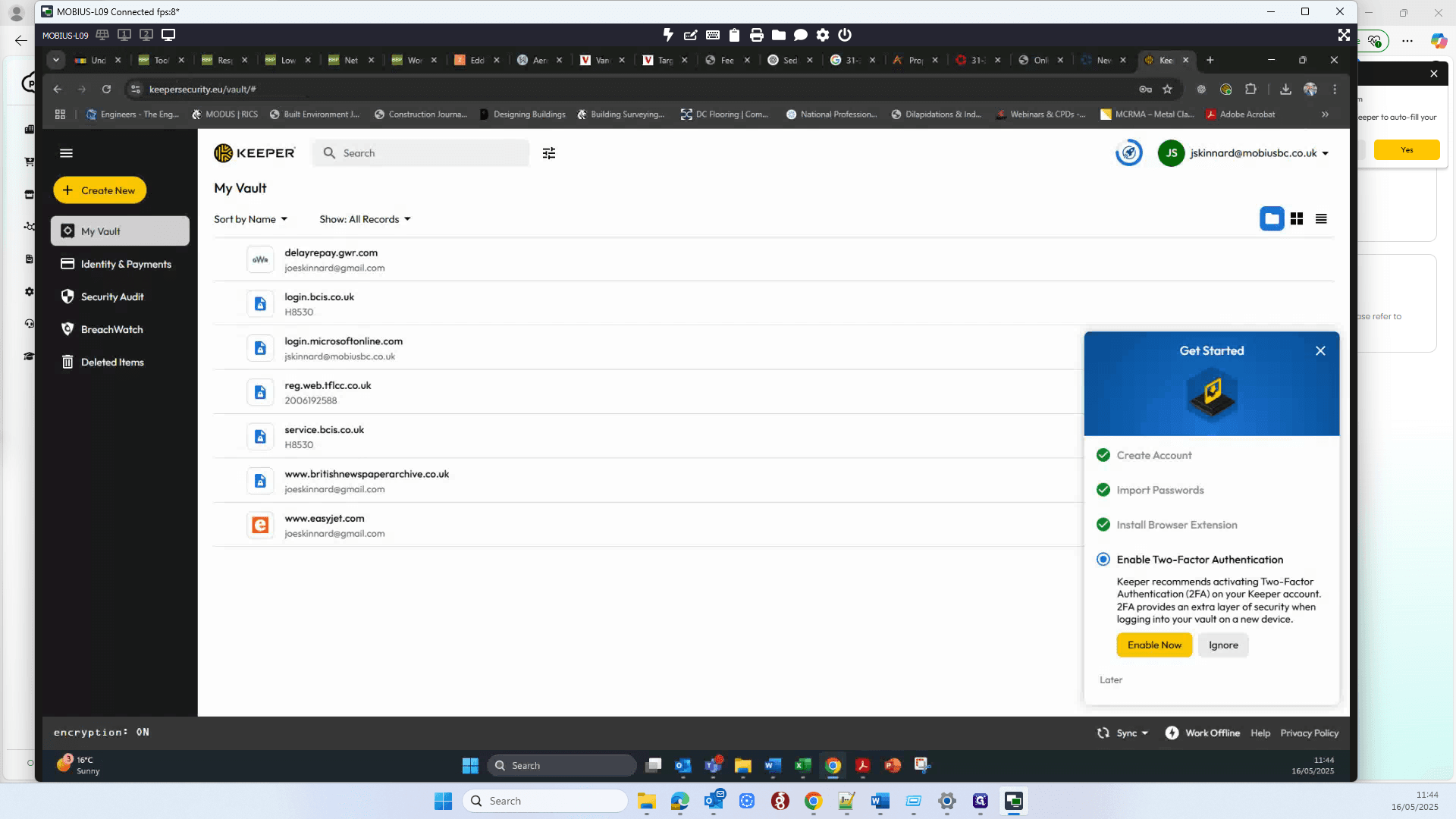Click the remote session clipboard icon
This screenshot has height=819, width=1456.
pos(734,35)
